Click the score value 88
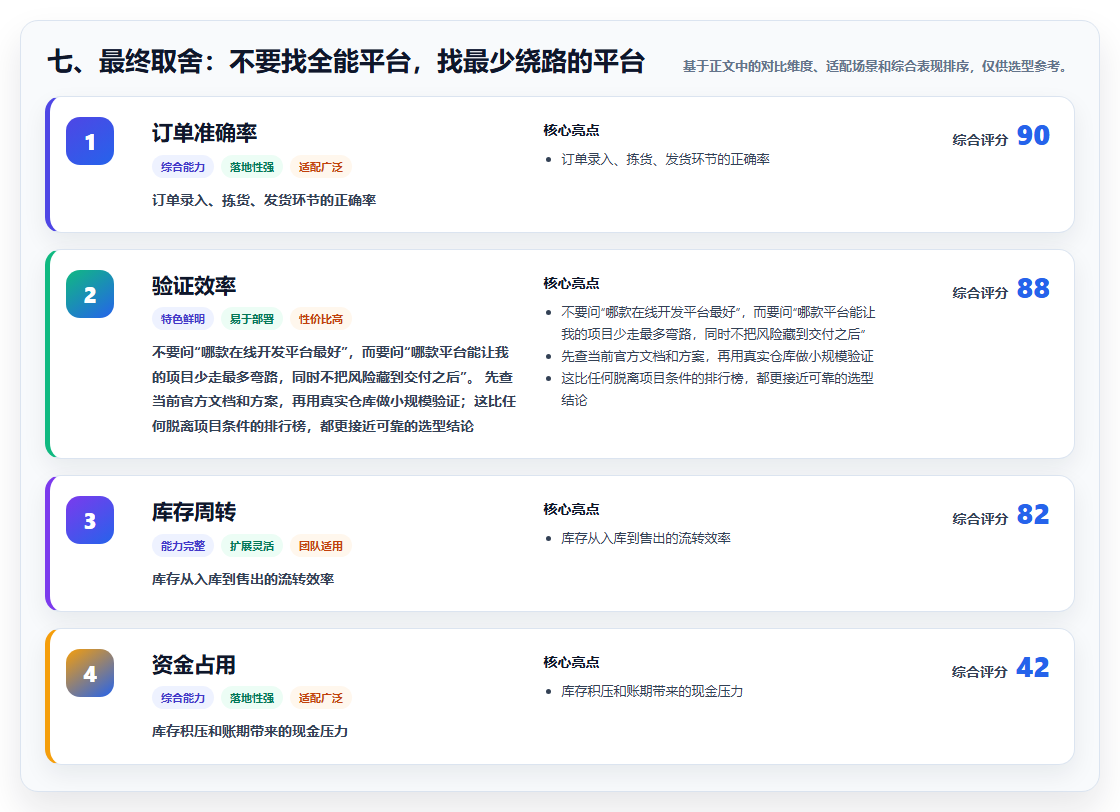Screen dimensions: 1120x812 1033,289
